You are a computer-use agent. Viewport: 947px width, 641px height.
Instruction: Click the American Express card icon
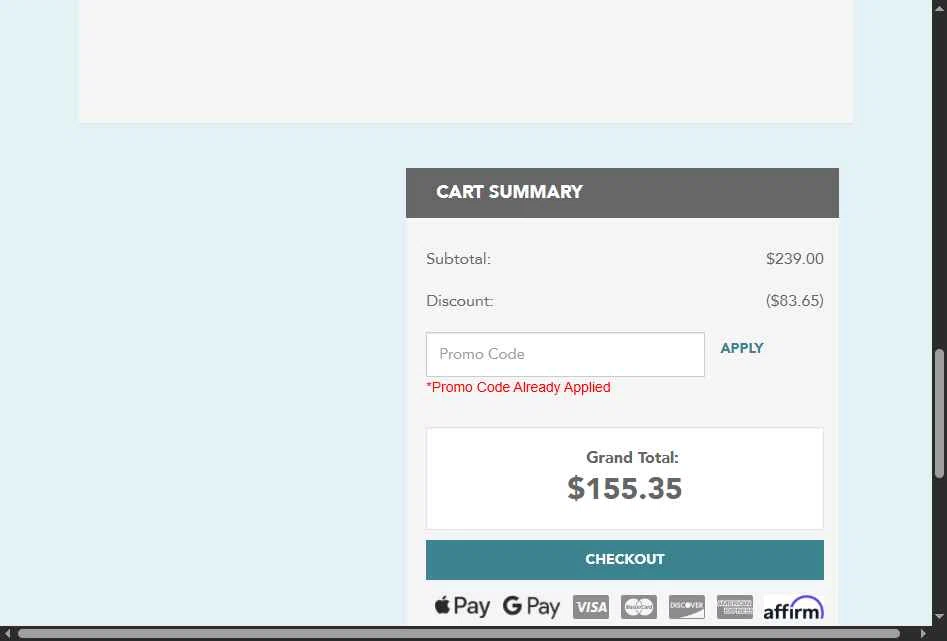pyautogui.click(x=735, y=607)
